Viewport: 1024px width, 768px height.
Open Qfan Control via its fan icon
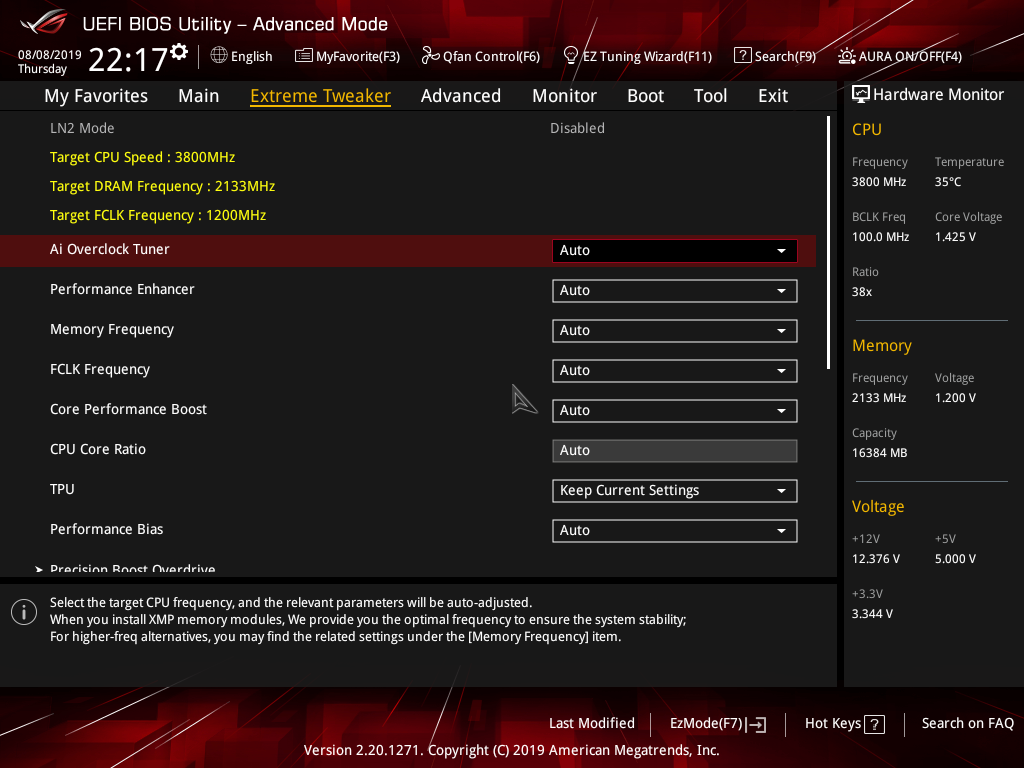[428, 56]
